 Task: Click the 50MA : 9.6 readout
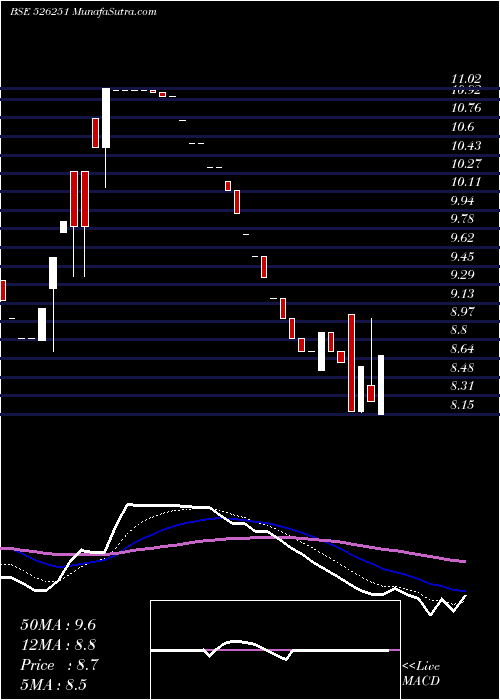click(x=58, y=625)
